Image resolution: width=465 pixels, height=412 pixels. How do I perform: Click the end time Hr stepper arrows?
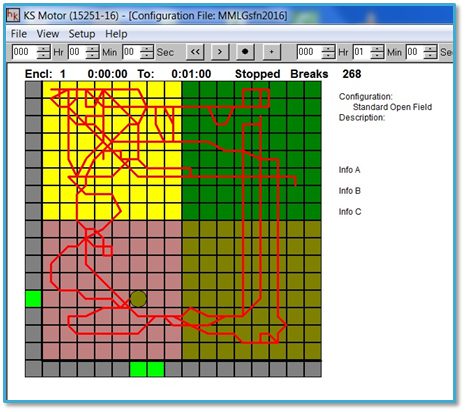coord(328,52)
